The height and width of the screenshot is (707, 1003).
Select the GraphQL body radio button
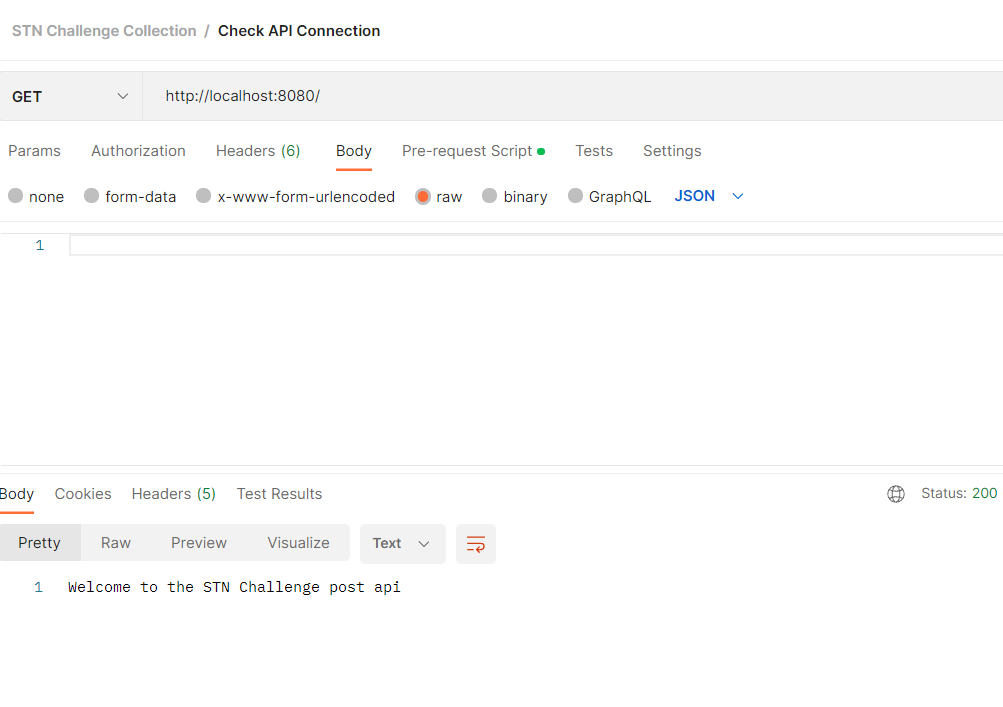[x=575, y=196]
